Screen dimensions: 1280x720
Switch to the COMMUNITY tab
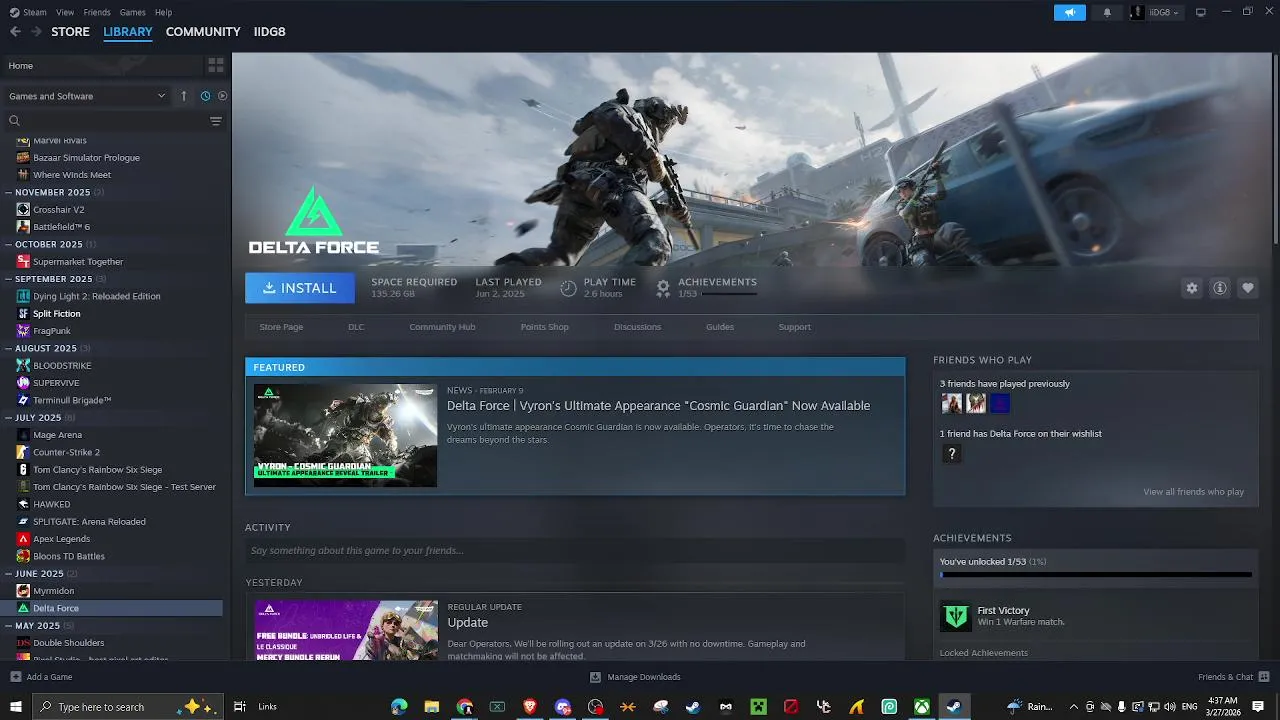click(203, 32)
